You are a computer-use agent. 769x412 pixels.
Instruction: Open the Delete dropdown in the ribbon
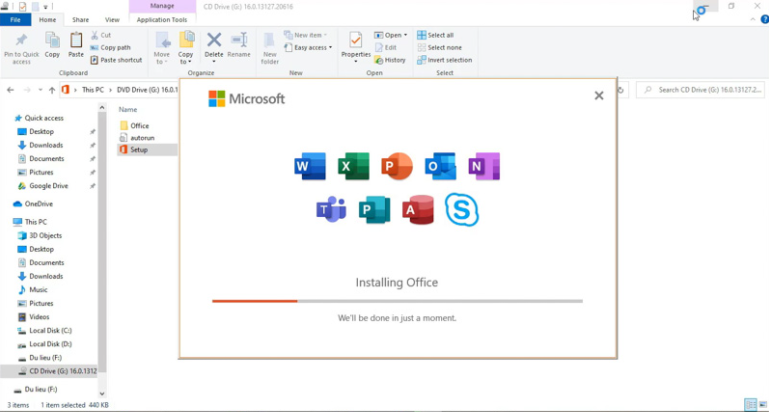pos(213,60)
